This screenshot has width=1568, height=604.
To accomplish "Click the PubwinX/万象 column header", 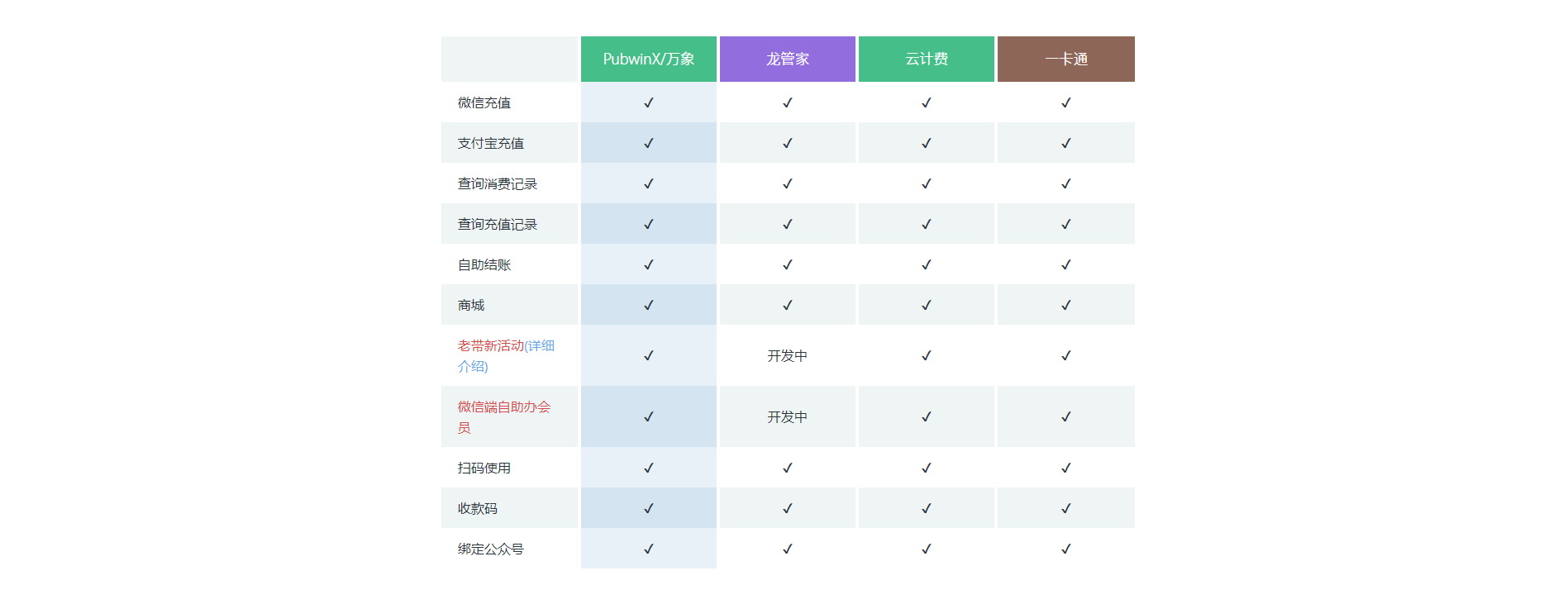I will pyautogui.click(x=649, y=59).
